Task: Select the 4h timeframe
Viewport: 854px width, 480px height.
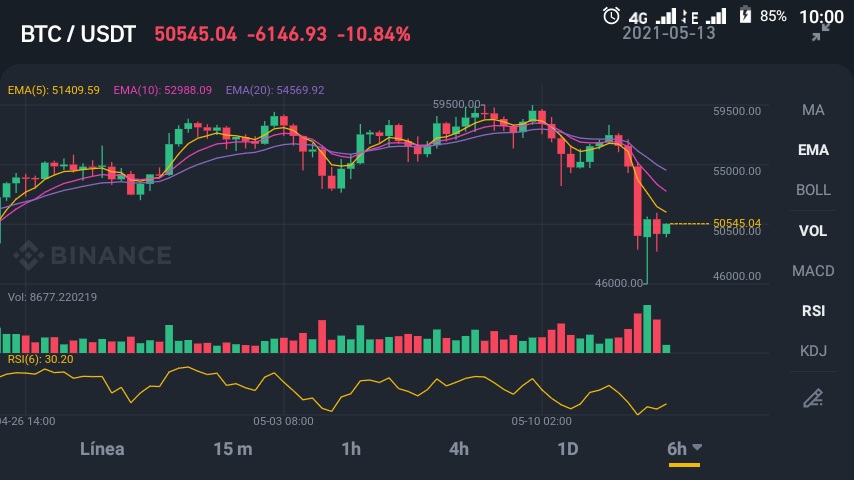Action: point(459,449)
